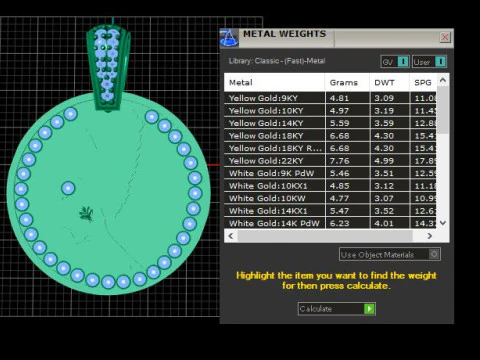Select the White Gold:10KW row

click(330, 198)
